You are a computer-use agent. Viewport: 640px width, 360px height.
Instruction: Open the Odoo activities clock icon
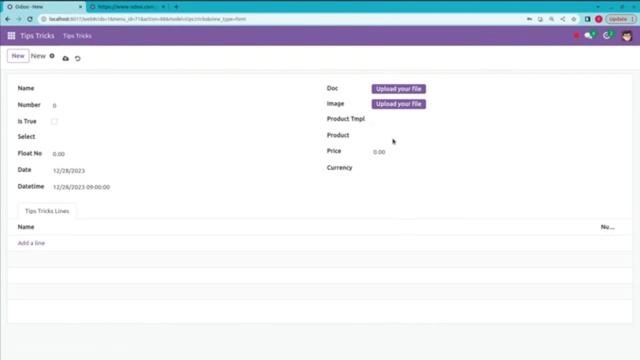tap(608, 36)
